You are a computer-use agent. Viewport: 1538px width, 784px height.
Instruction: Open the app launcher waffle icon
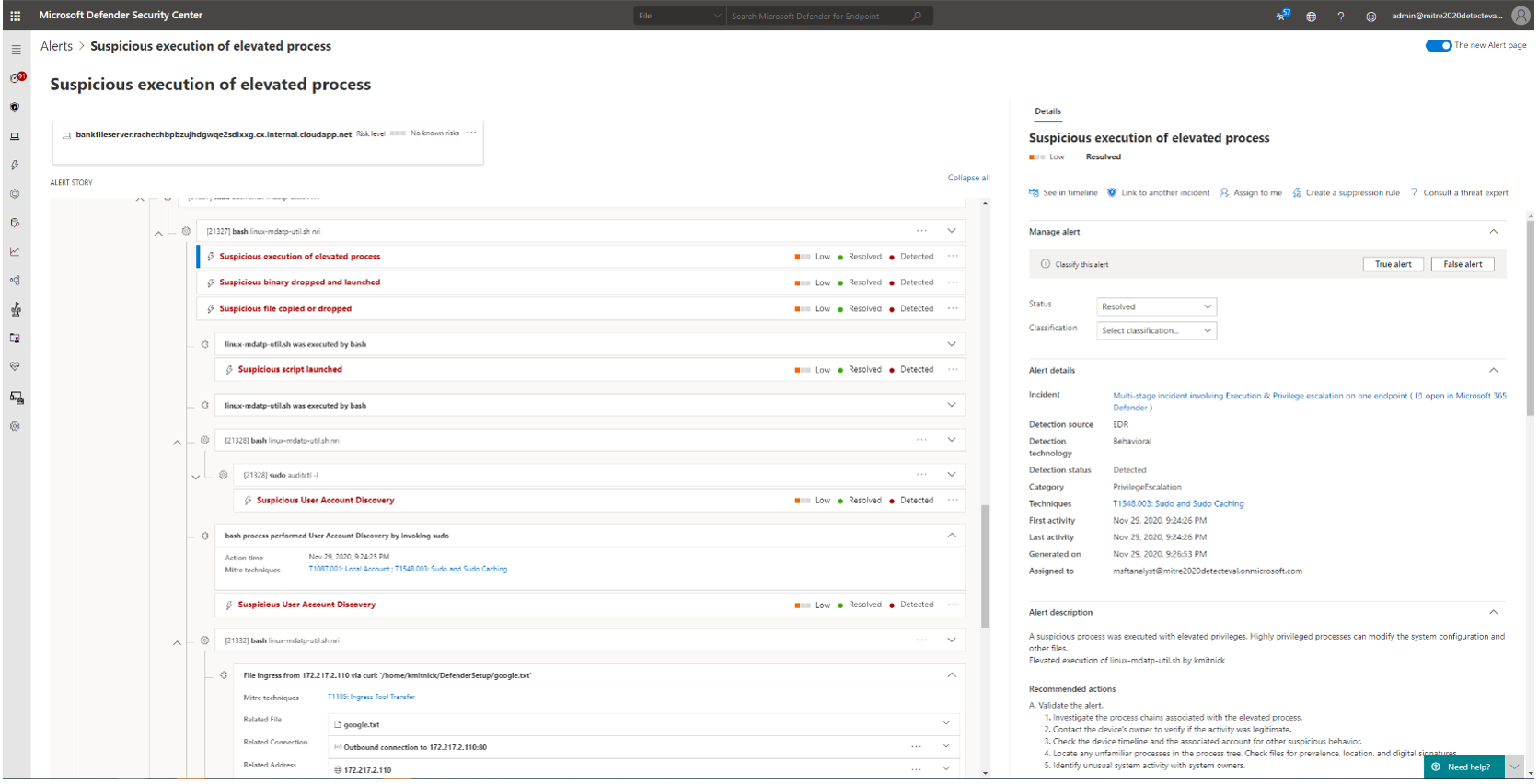[16, 16]
